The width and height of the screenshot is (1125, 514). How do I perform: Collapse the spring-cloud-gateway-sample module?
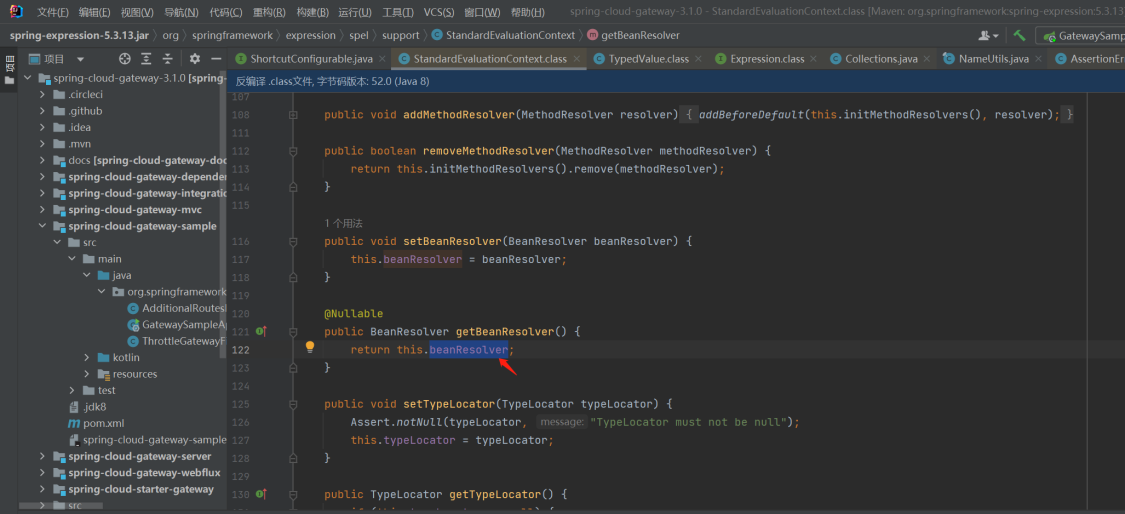[x=42, y=226]
